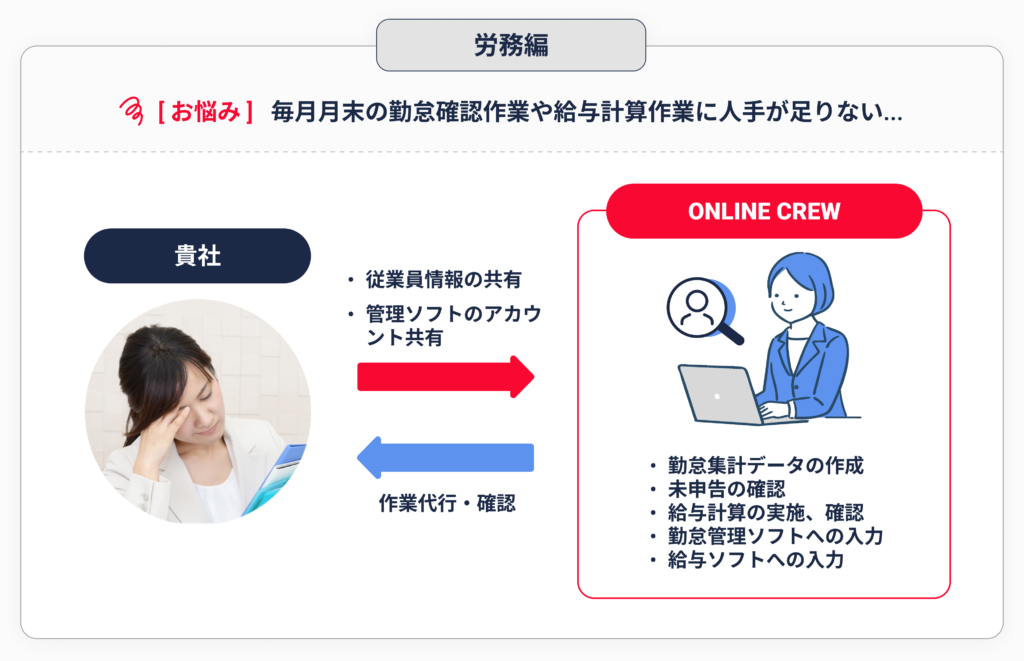Screen dimensions: 1024x661
Task: Click the 従業員情報の共有 bullet text
Action: (x=443, y=280)
